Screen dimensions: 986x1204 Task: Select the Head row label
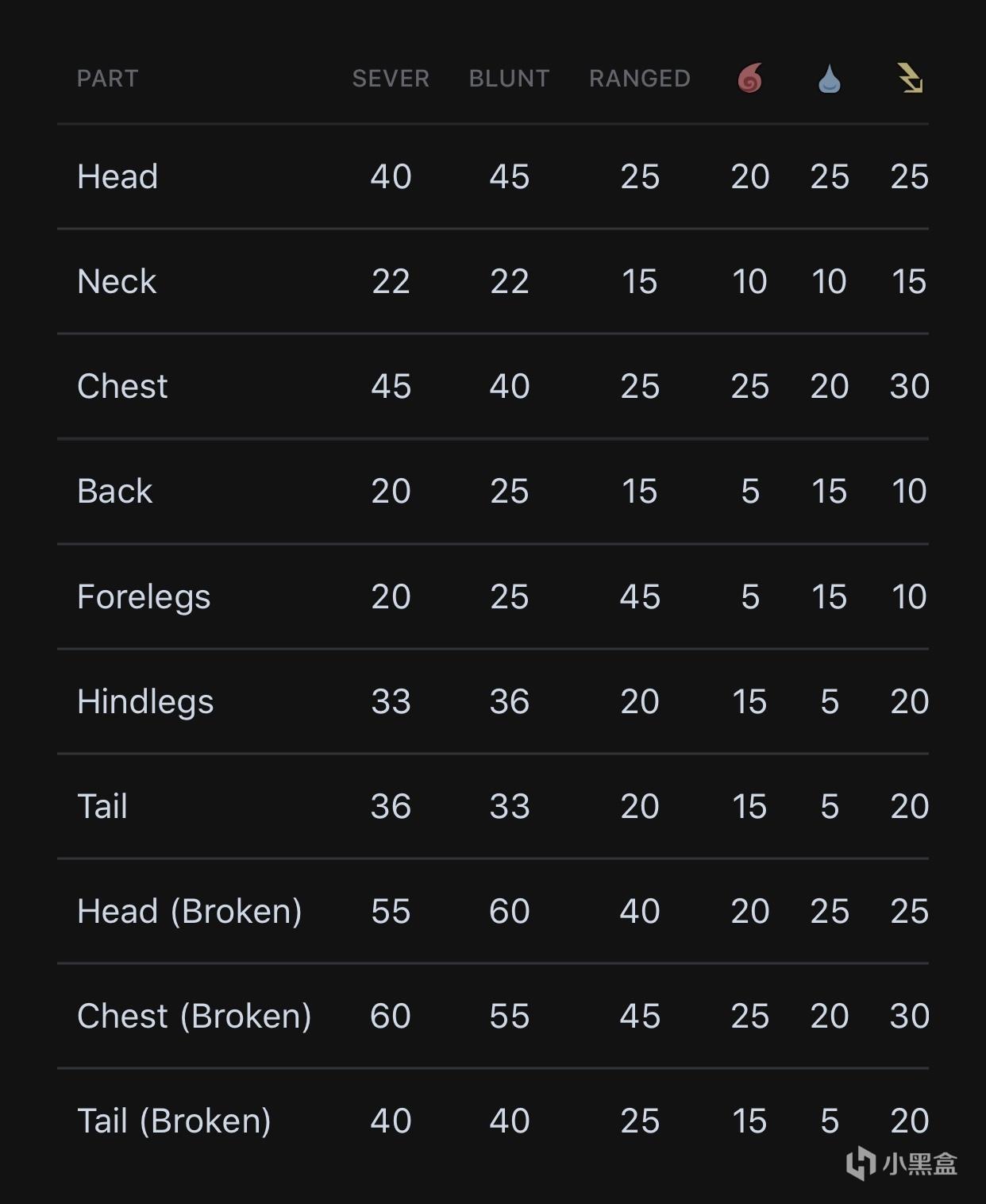coord(117,176)
